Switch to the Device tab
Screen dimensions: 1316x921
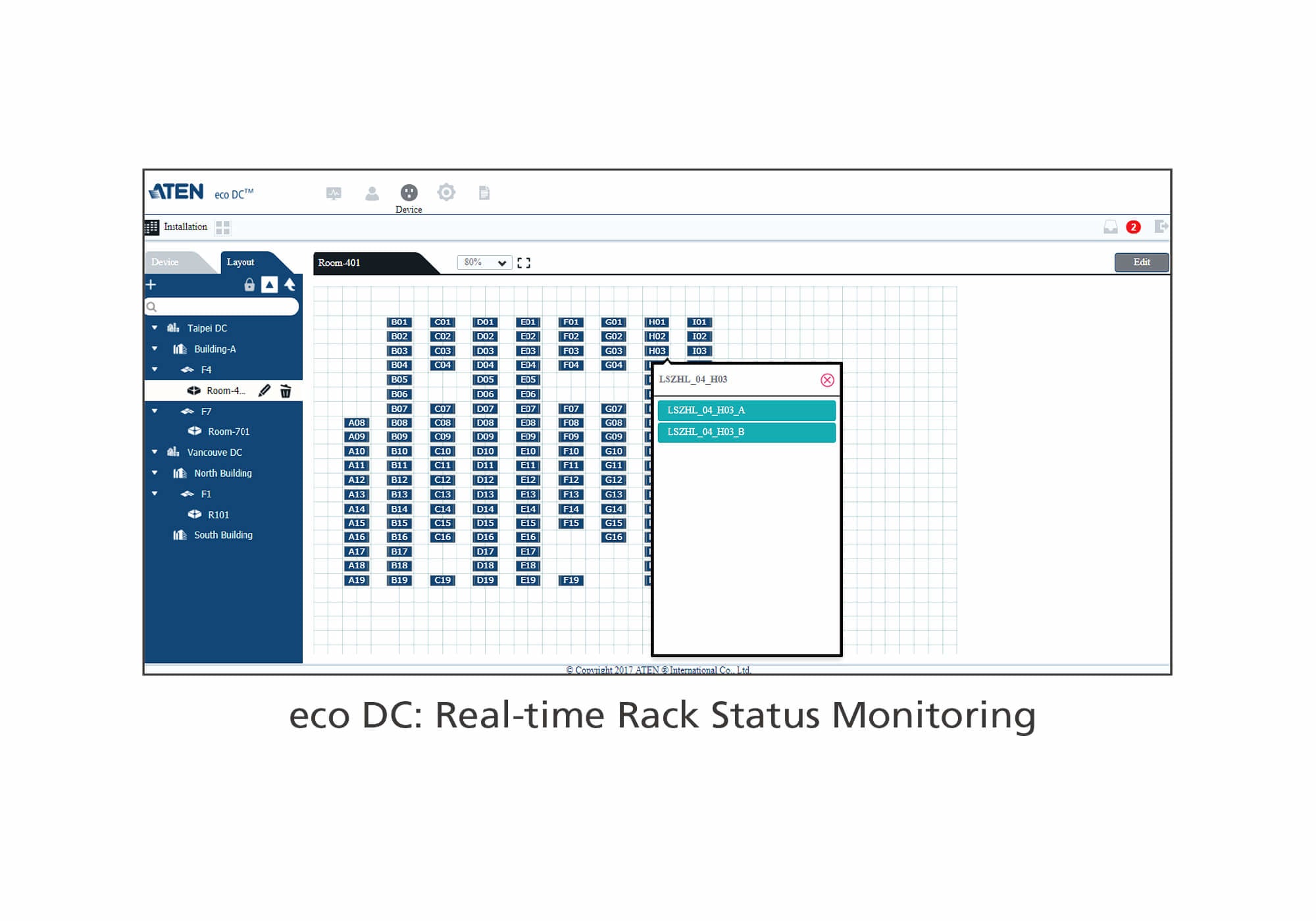pos(166,262)
